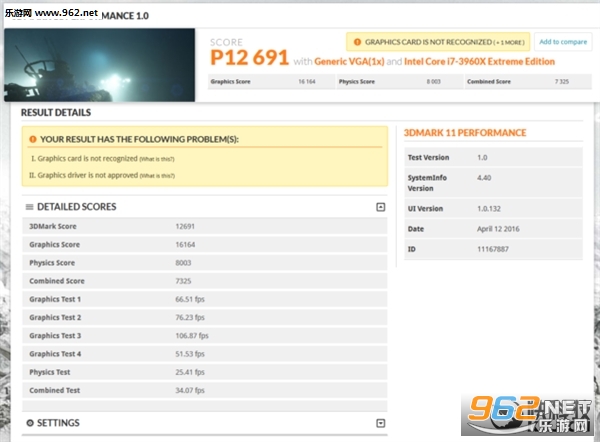Collapse the Detailed Scores section
The width and height of the screenshot is (600, 442).
coord(381,207)
